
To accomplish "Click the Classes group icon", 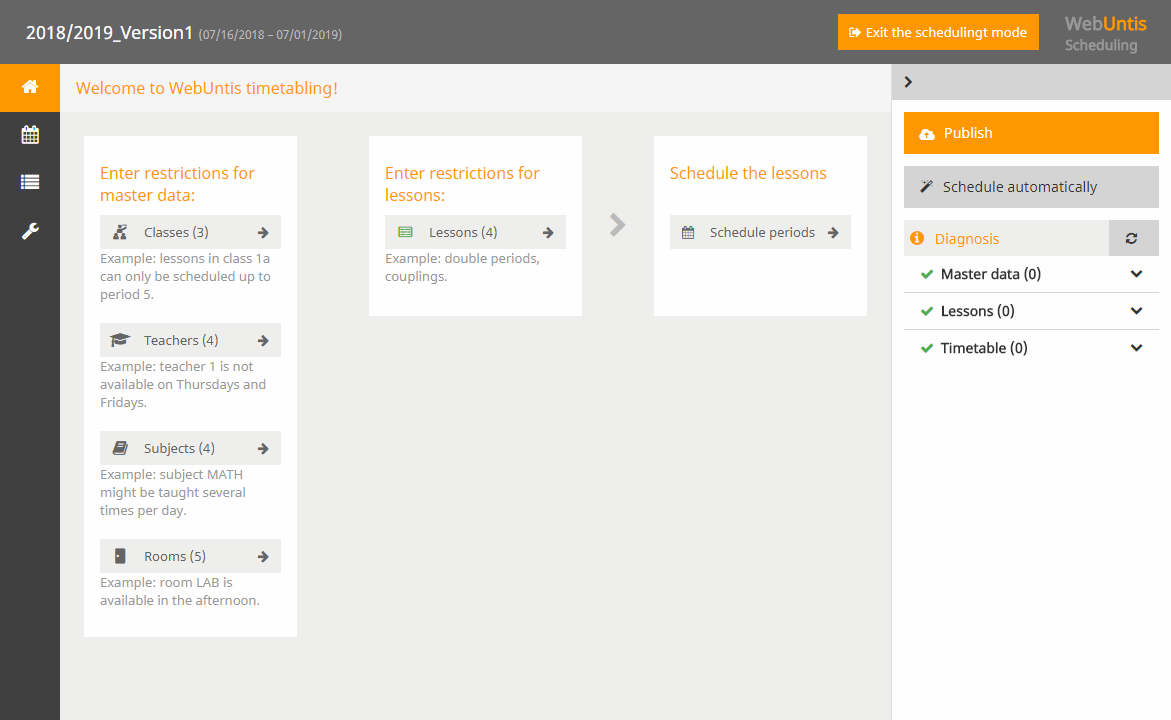I will 120,232.
